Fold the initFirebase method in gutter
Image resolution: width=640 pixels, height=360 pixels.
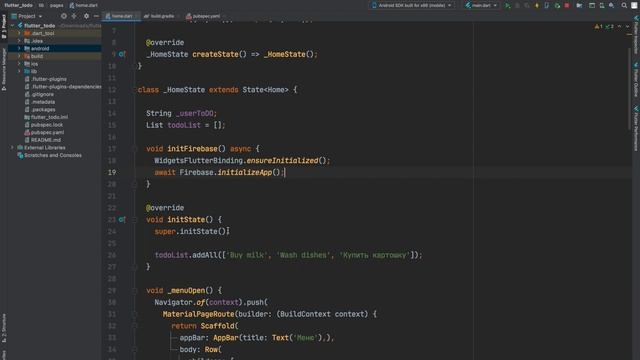[x=135, y=149]
